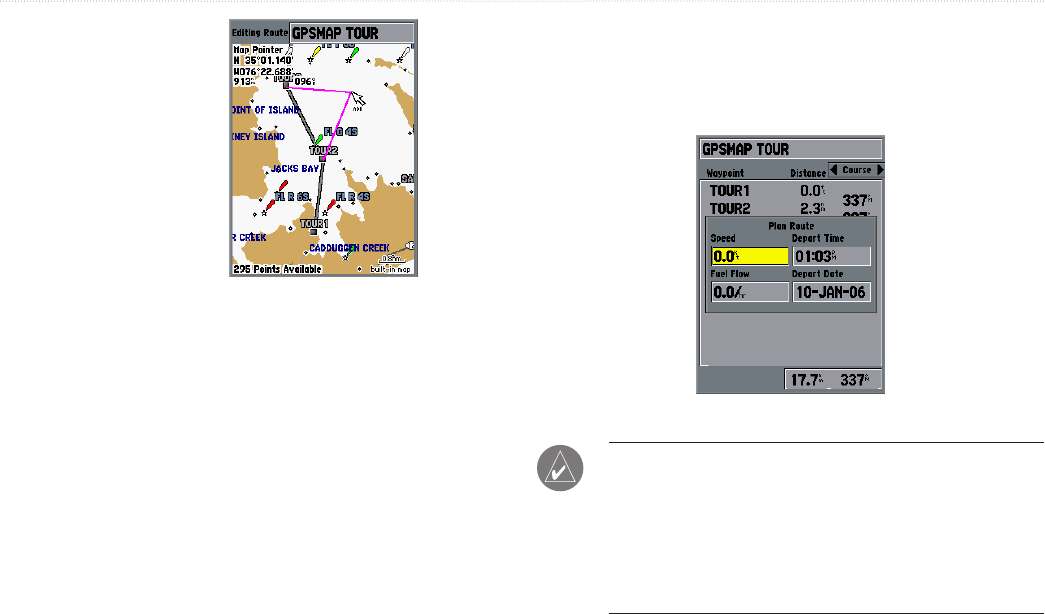1045x614 pixels.
Task: Select the highlighted Speed field
Action: pyautogui.click(x=750, y=256)
